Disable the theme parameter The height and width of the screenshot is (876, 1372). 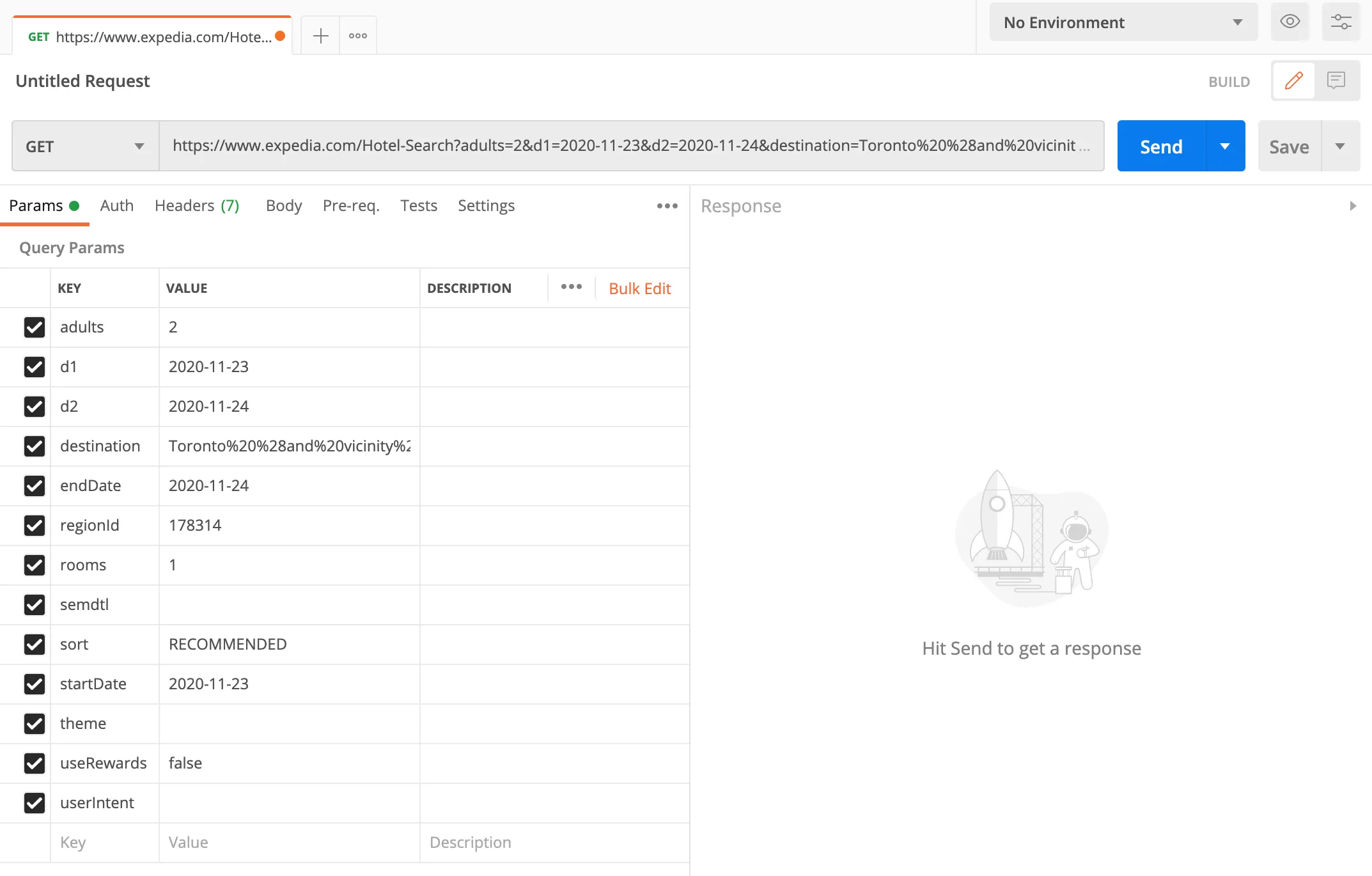[35, 724]
